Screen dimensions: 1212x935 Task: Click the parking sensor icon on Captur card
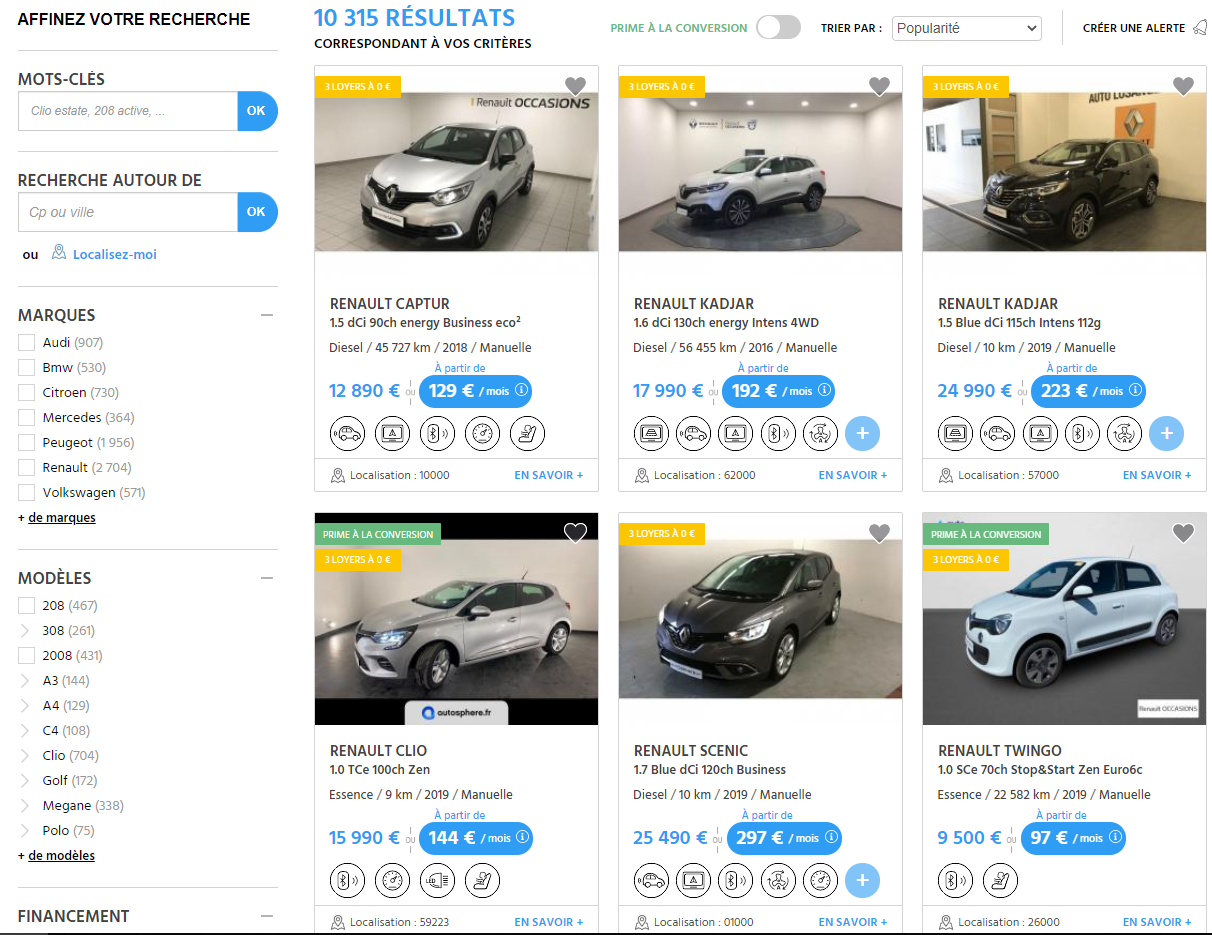click(348, 434)
